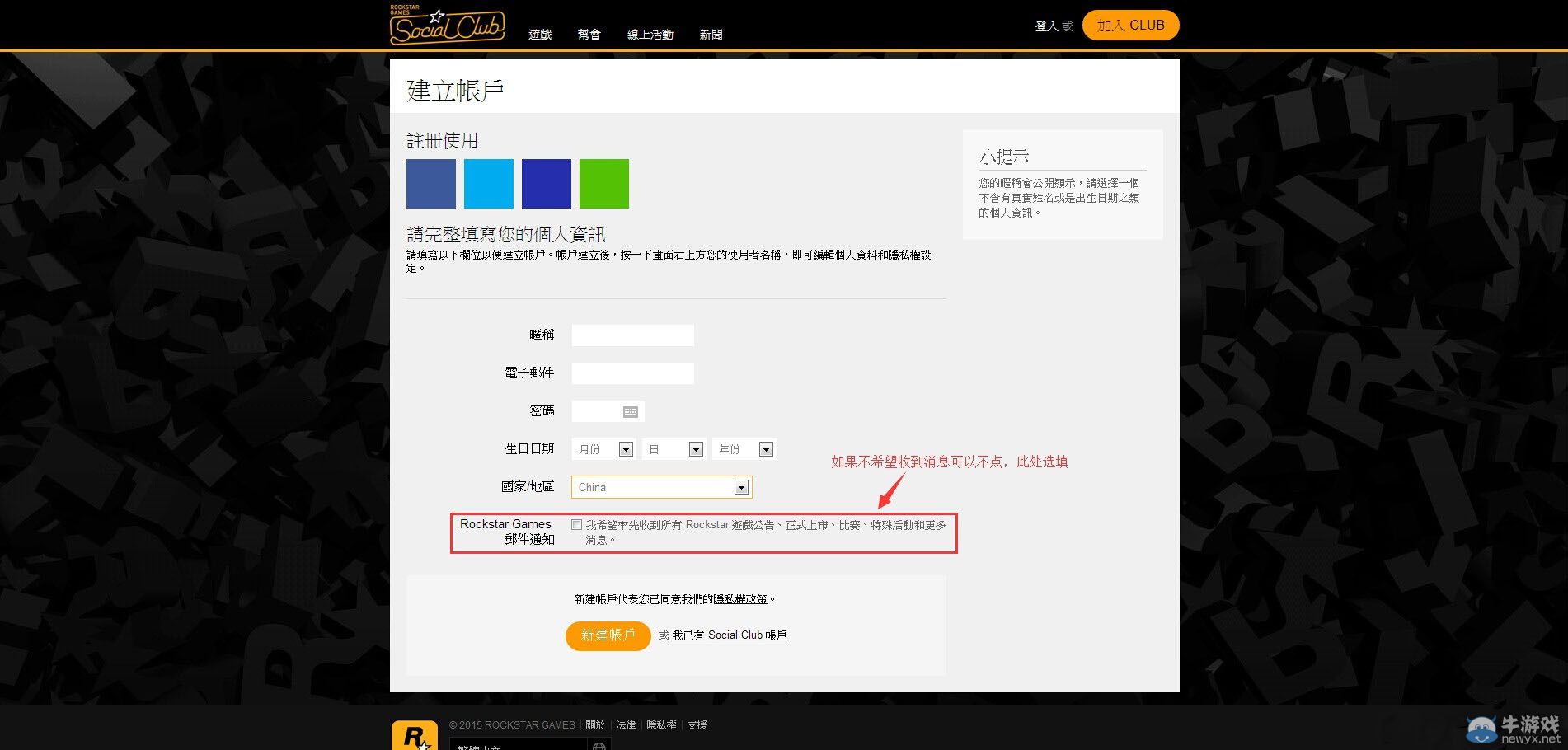Open the 遊戲 navigation menu

pos(540,35)
